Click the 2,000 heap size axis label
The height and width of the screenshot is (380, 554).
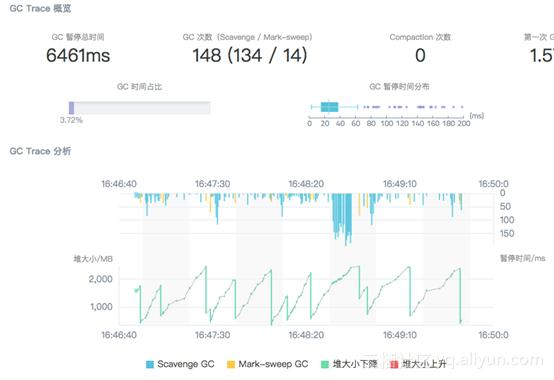click(x=100, y=279)
